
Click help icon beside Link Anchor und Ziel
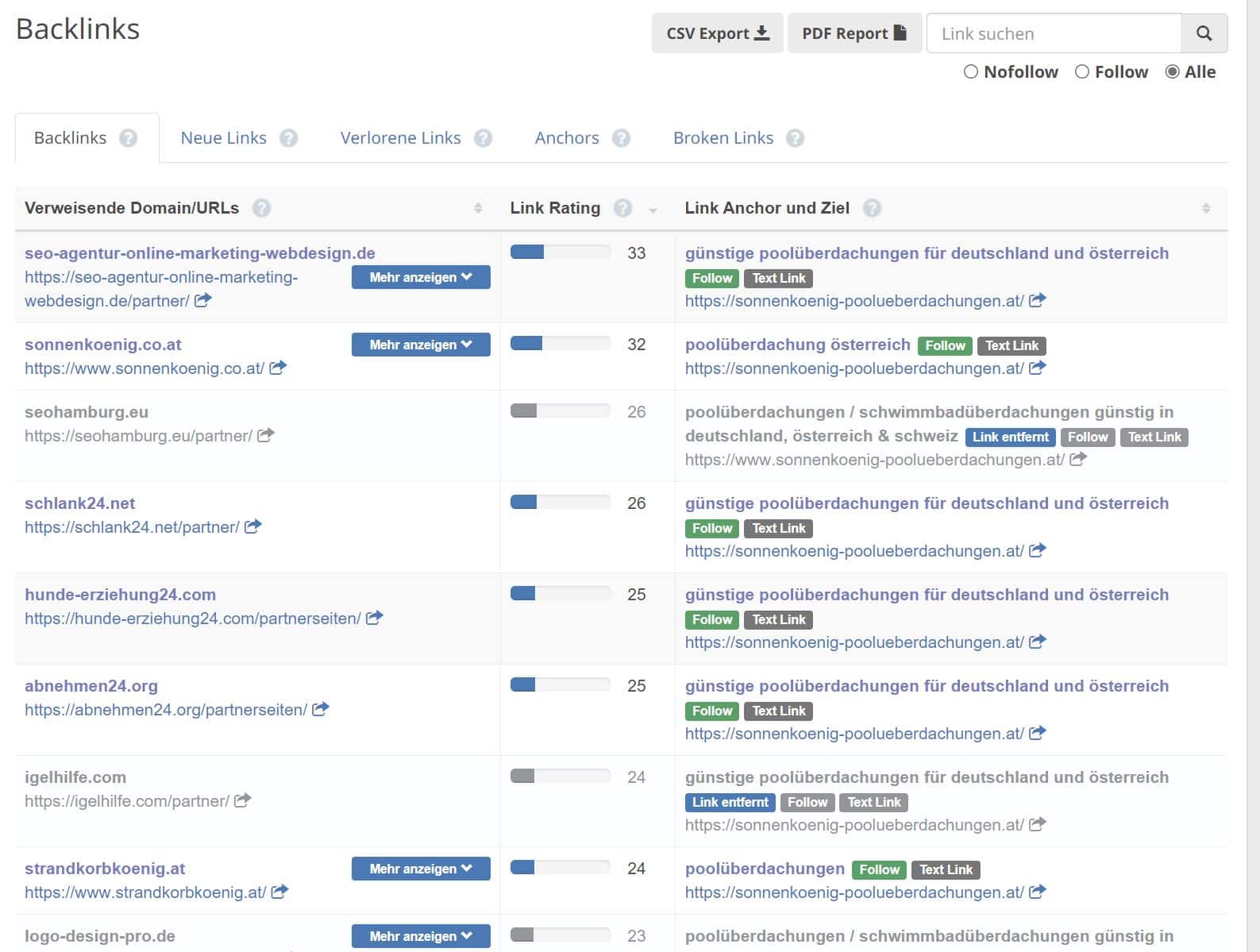872,208
